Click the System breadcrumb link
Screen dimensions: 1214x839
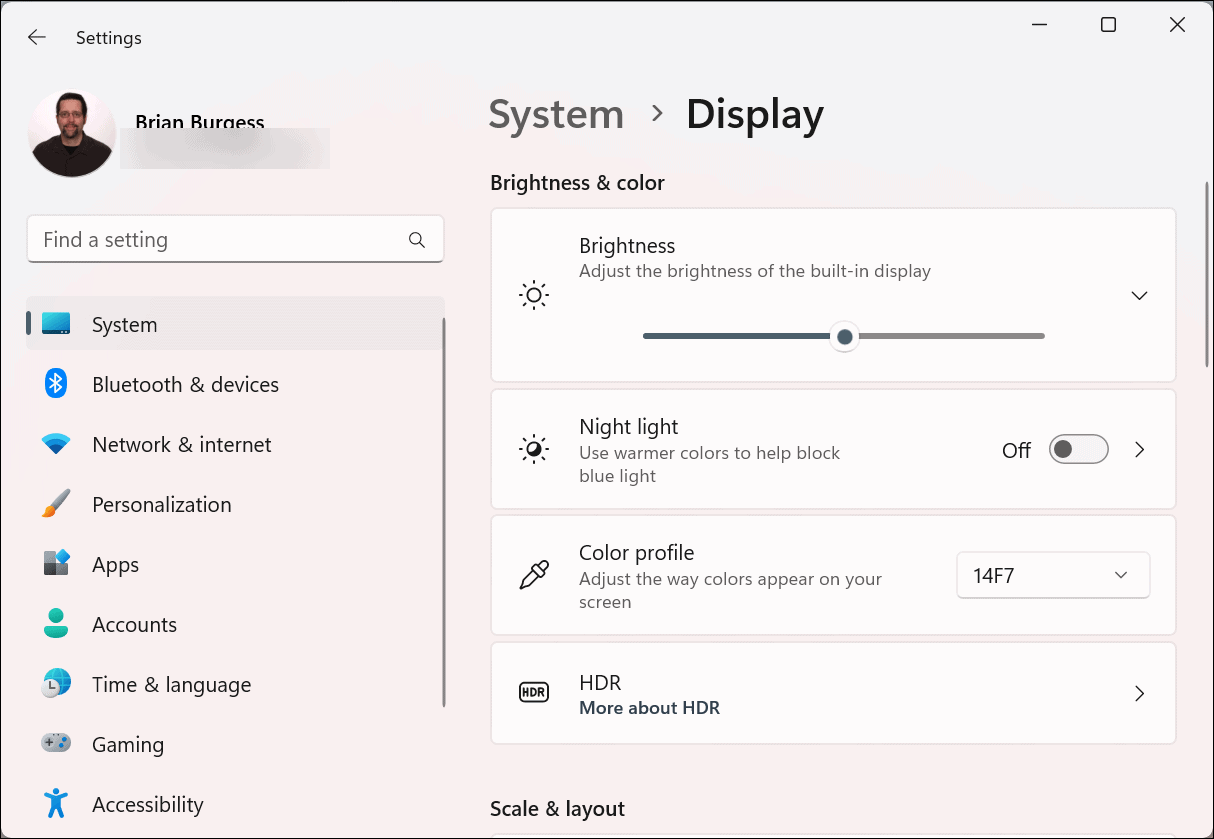pyautogui.click(x=556, y=114)
